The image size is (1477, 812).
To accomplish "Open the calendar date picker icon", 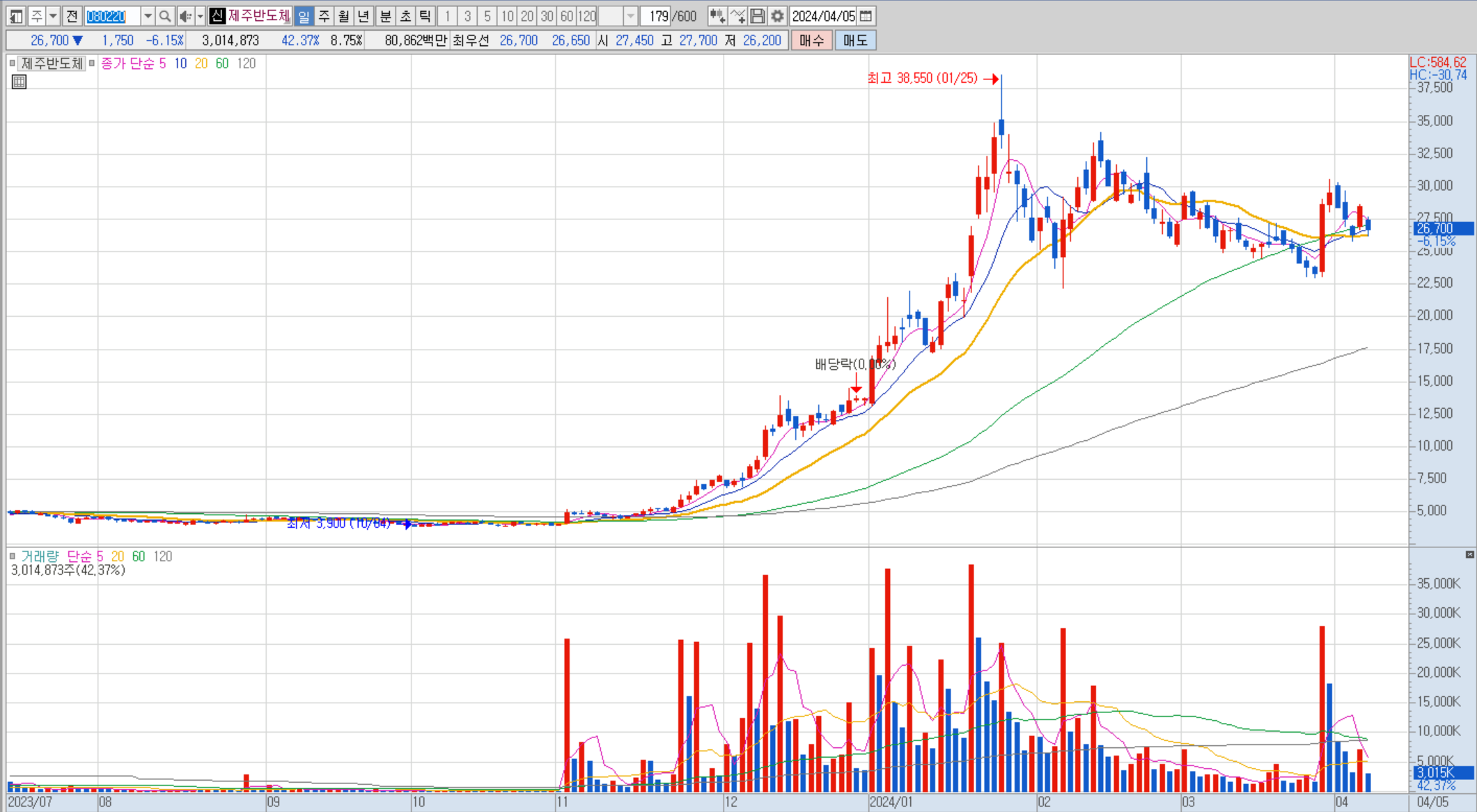I will tap(866, 16).
